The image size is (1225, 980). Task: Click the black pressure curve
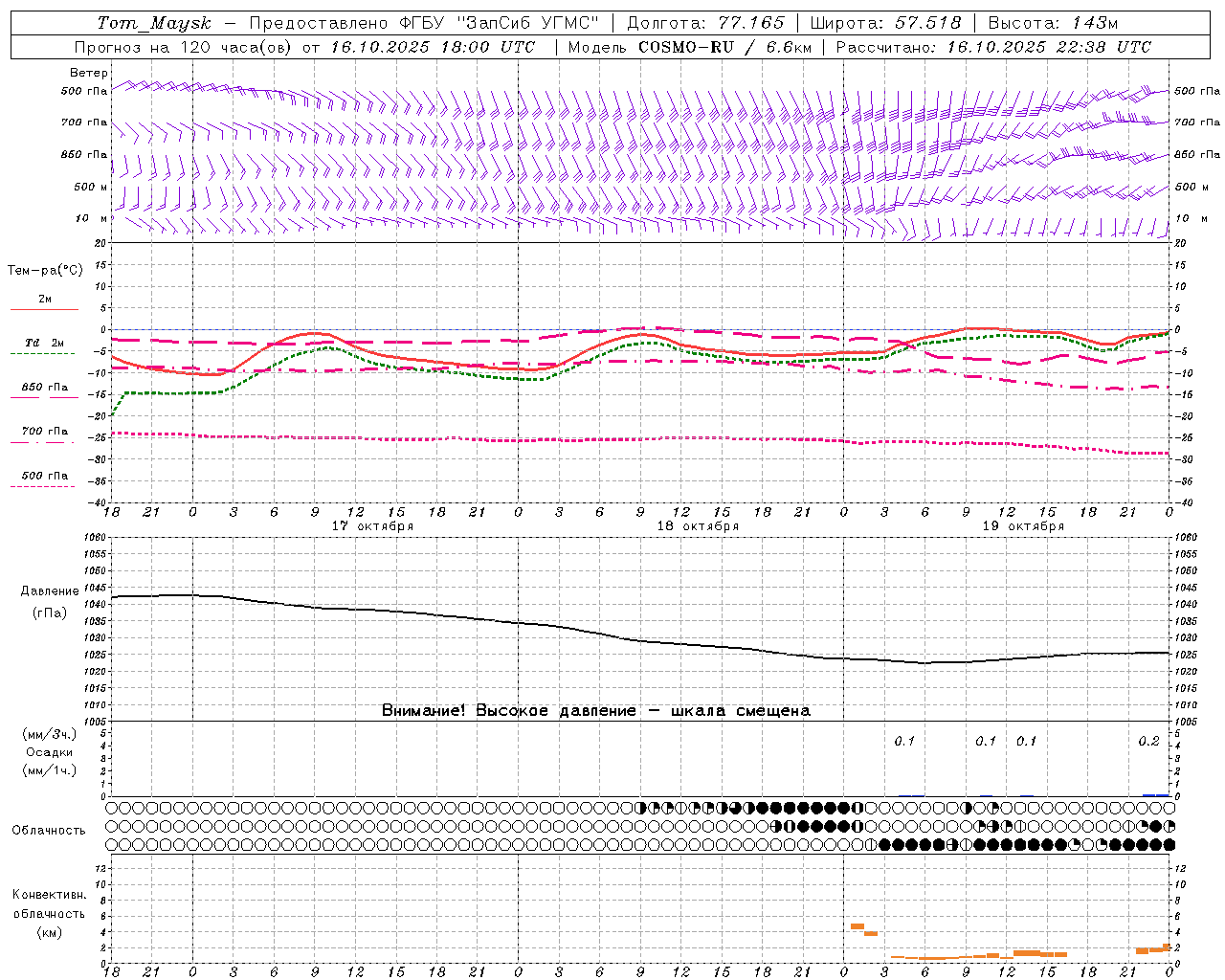coord(641,639)
